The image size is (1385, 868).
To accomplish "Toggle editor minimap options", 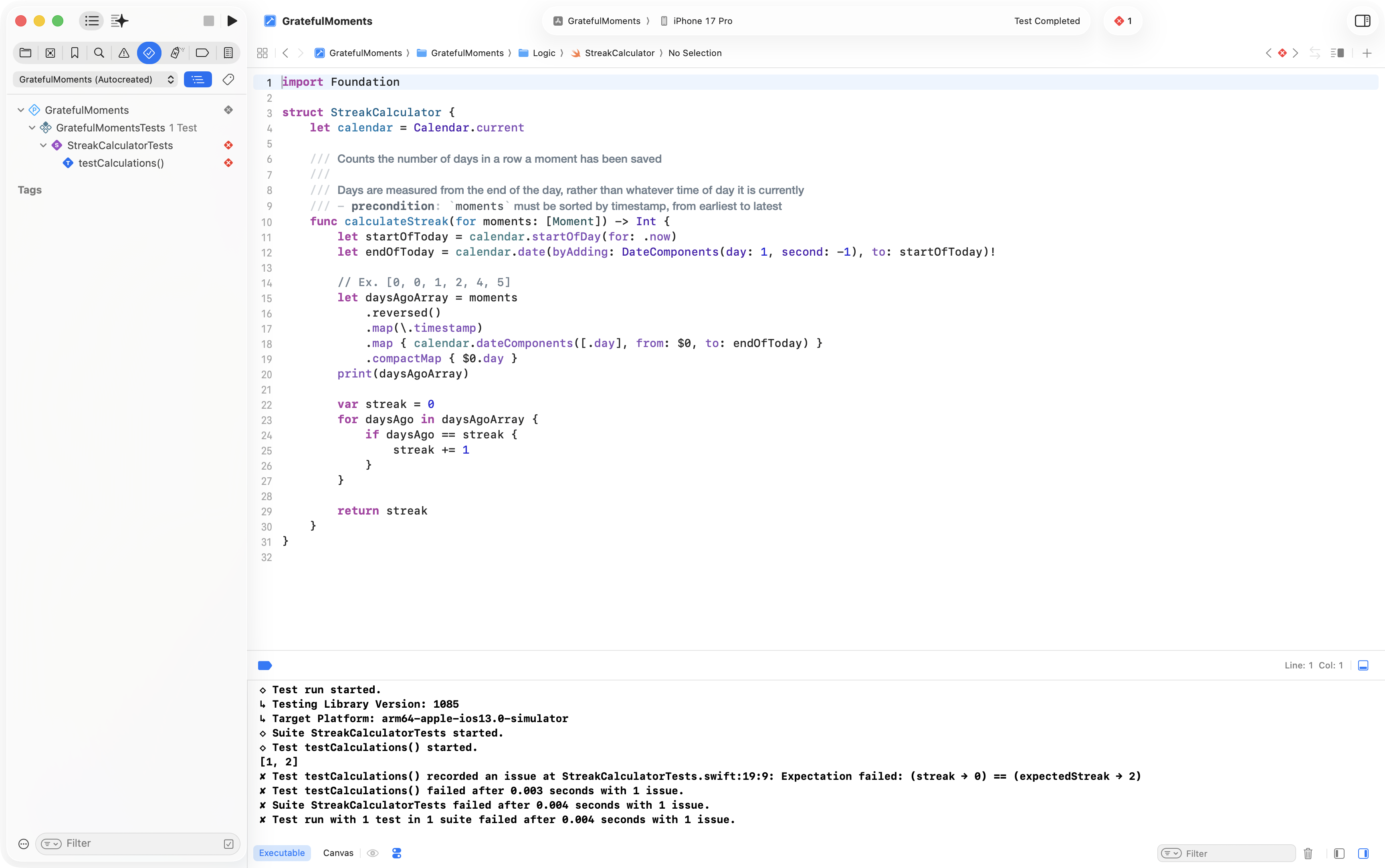I will tap(1337, 53).
